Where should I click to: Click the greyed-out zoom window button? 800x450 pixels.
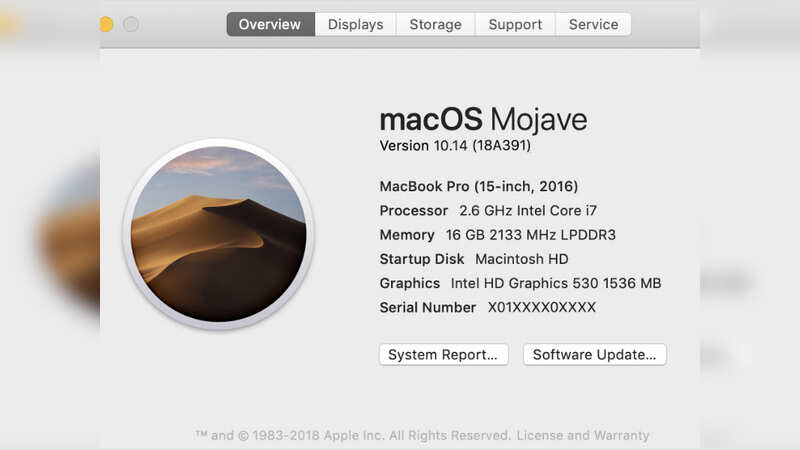pos(131,24)
